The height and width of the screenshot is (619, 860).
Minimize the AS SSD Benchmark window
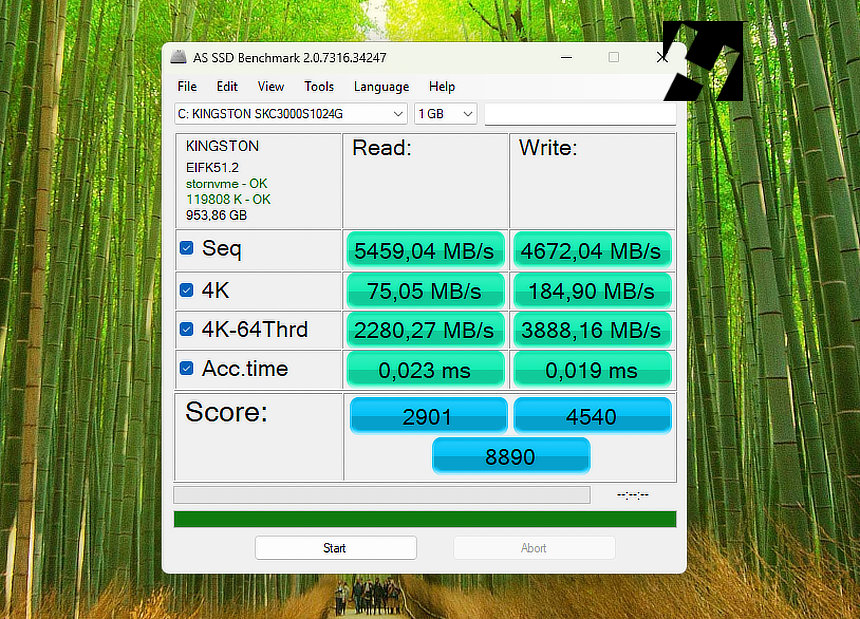click(x=566, y=58)
